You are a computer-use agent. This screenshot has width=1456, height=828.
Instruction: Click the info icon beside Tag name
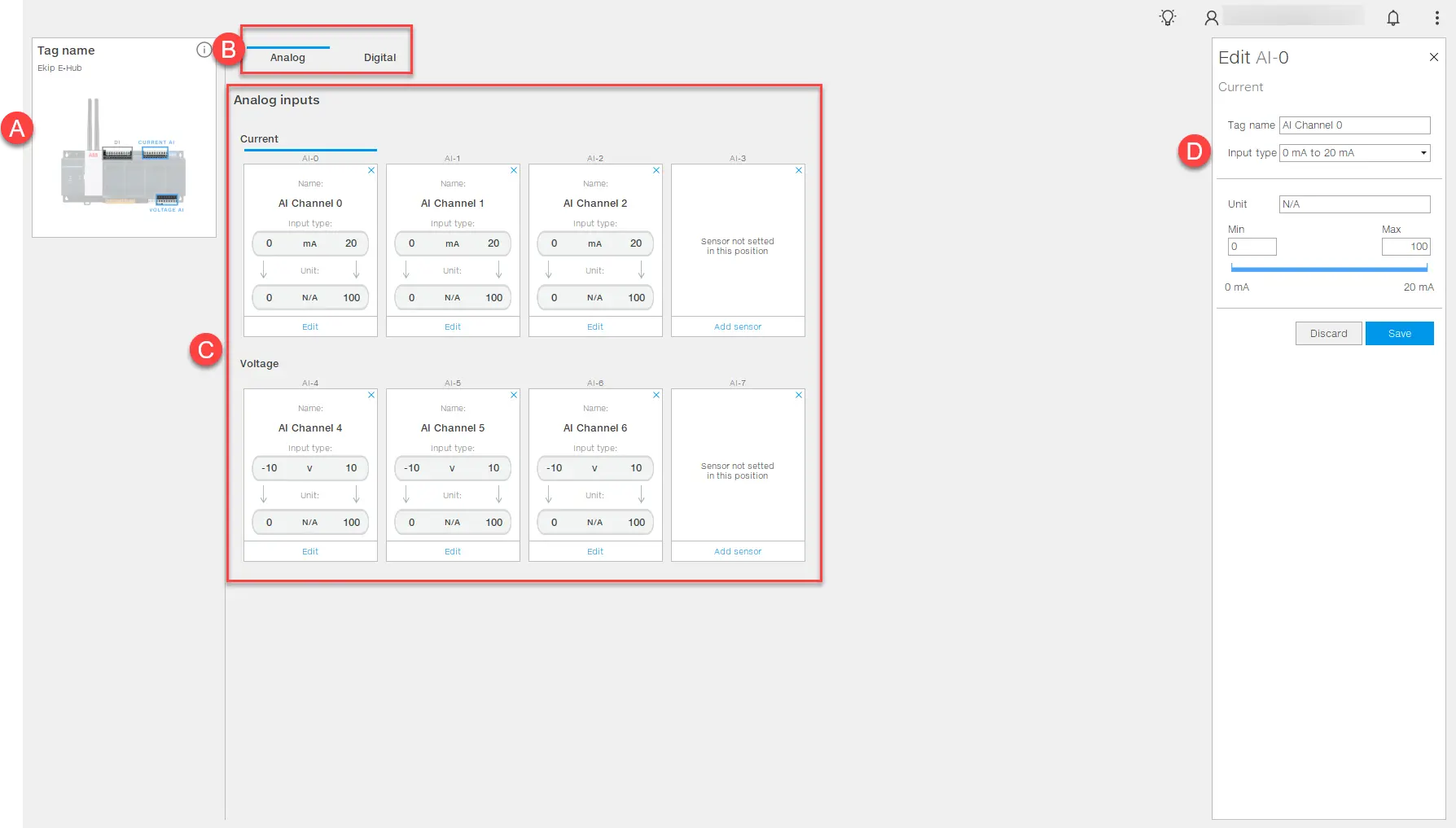(204, 50)
